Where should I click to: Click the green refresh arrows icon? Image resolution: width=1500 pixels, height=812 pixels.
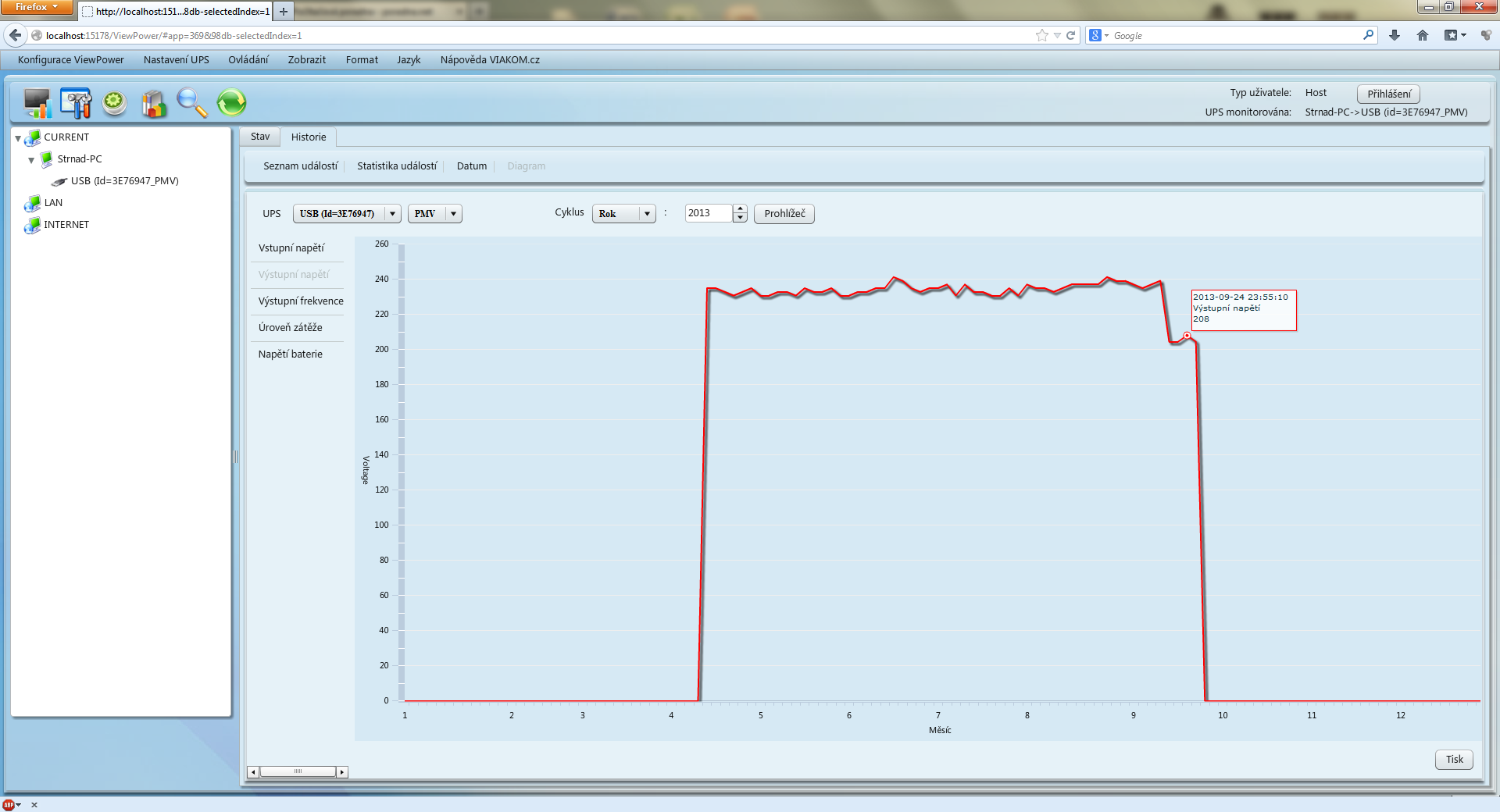(x=231, y=103)
